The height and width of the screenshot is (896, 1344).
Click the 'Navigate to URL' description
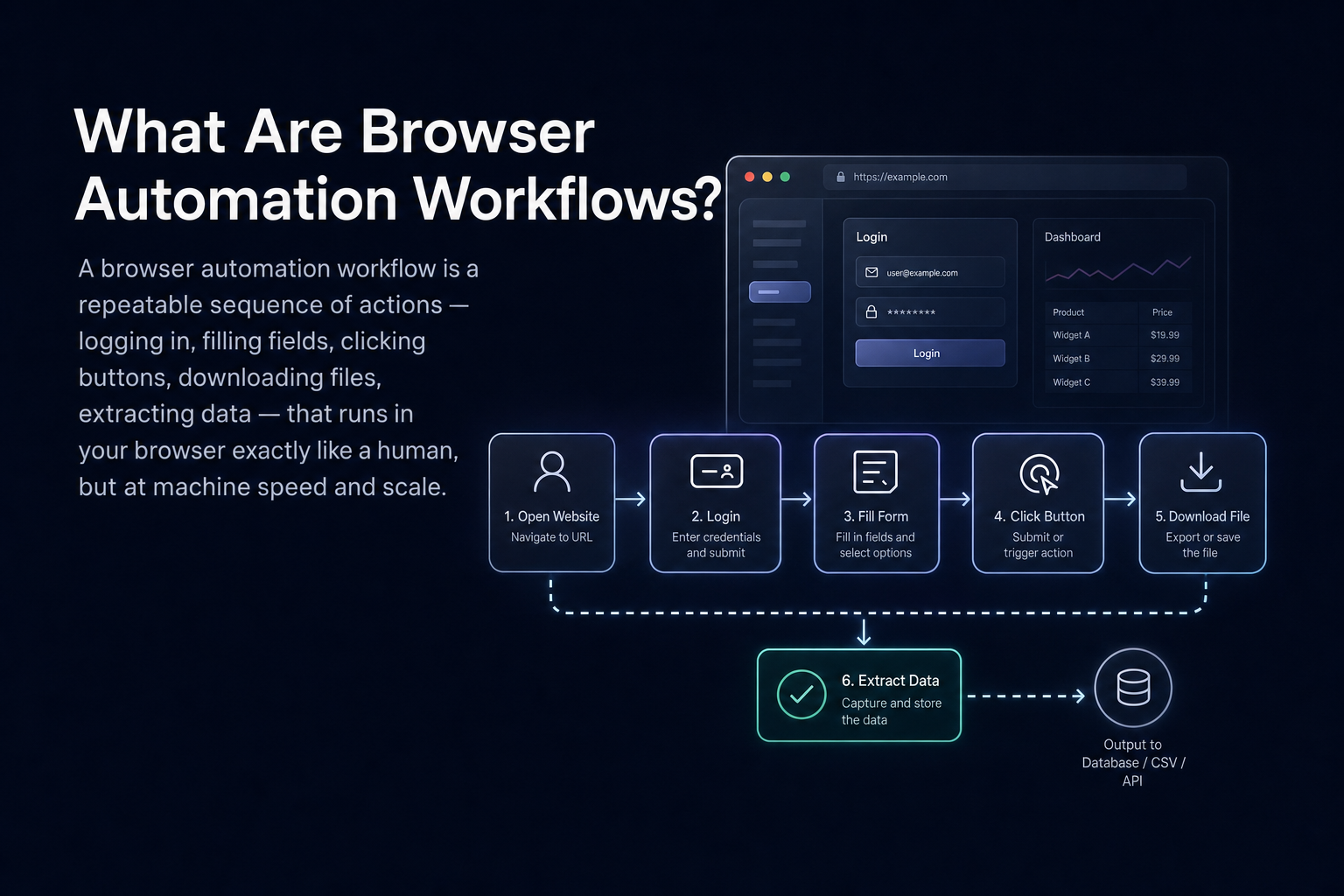coord(552,537)
